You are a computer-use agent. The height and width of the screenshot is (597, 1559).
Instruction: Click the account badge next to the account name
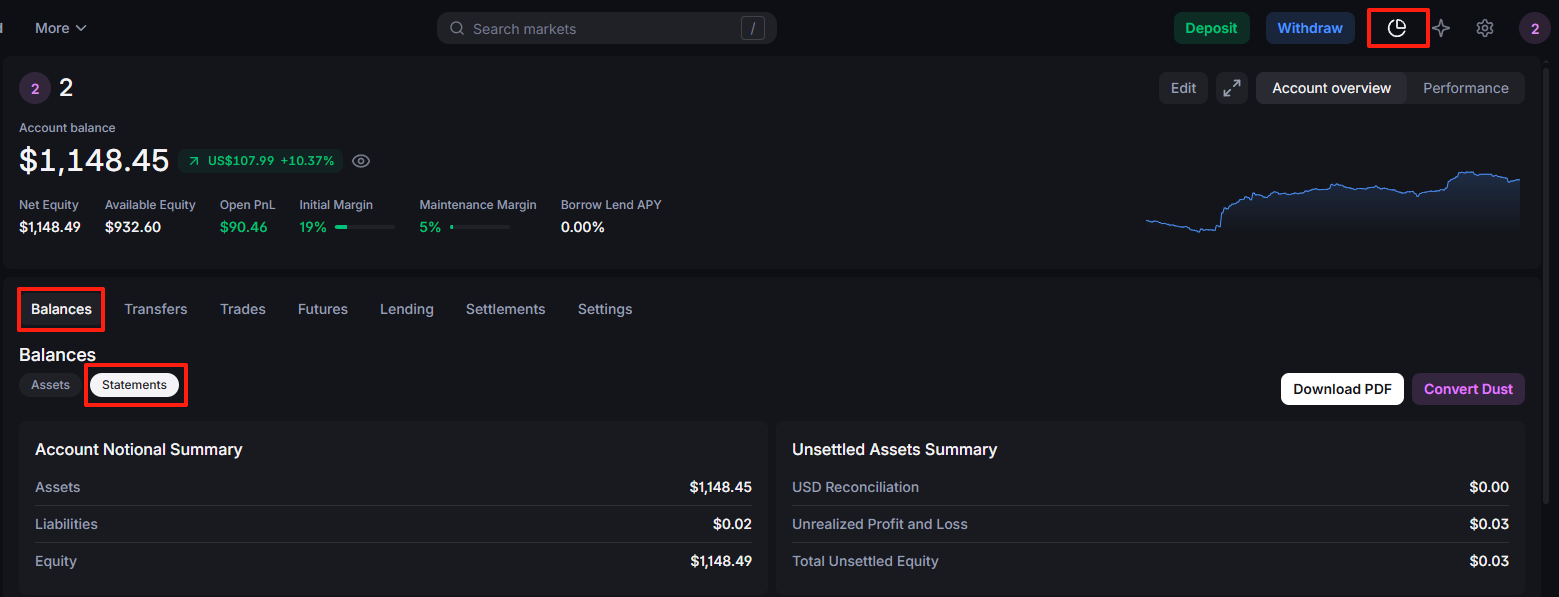35,88
